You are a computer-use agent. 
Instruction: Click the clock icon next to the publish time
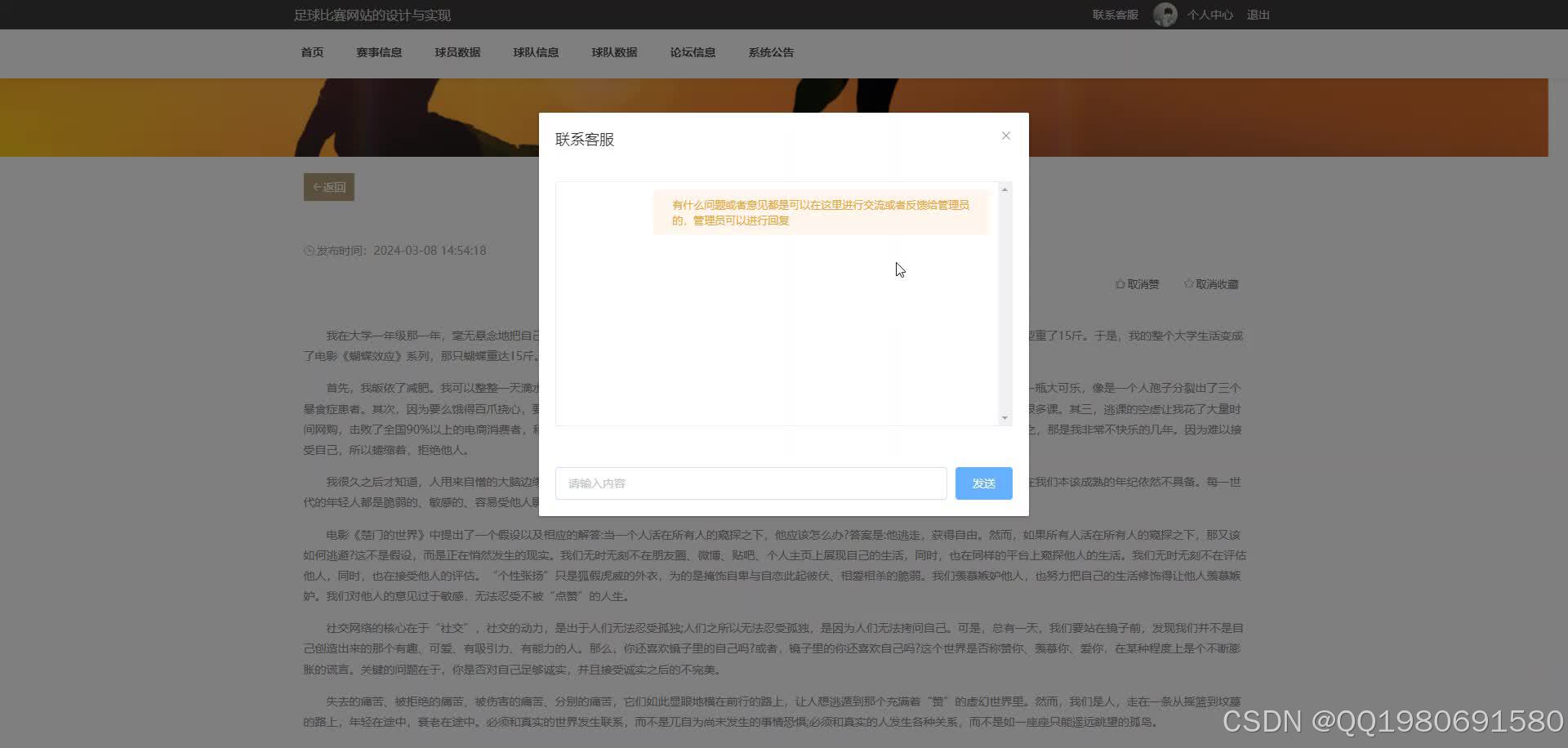pos(309,250)
